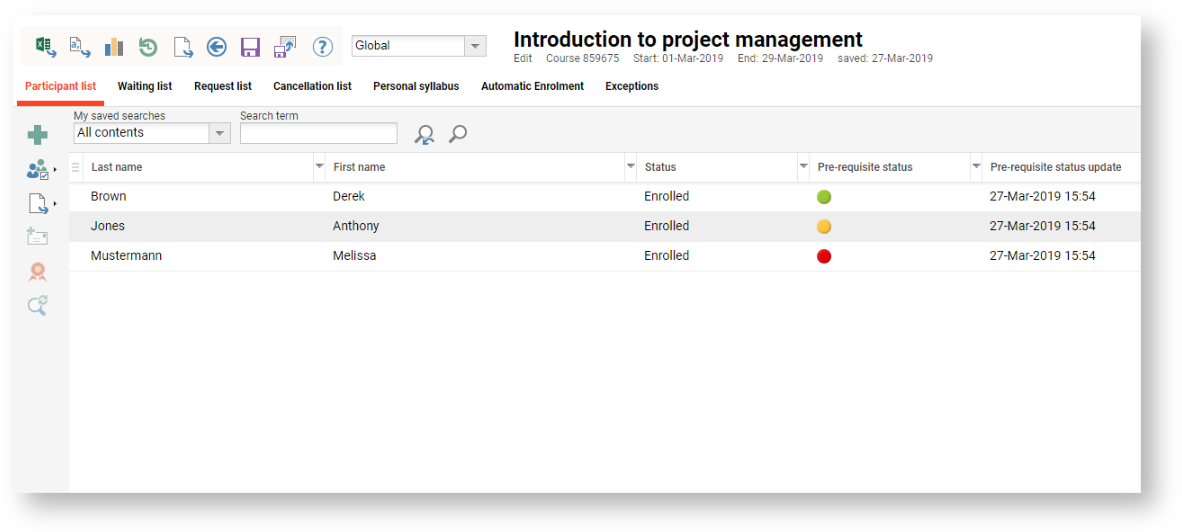Run search with the magnifying glass icon

[x=458, y=133]
